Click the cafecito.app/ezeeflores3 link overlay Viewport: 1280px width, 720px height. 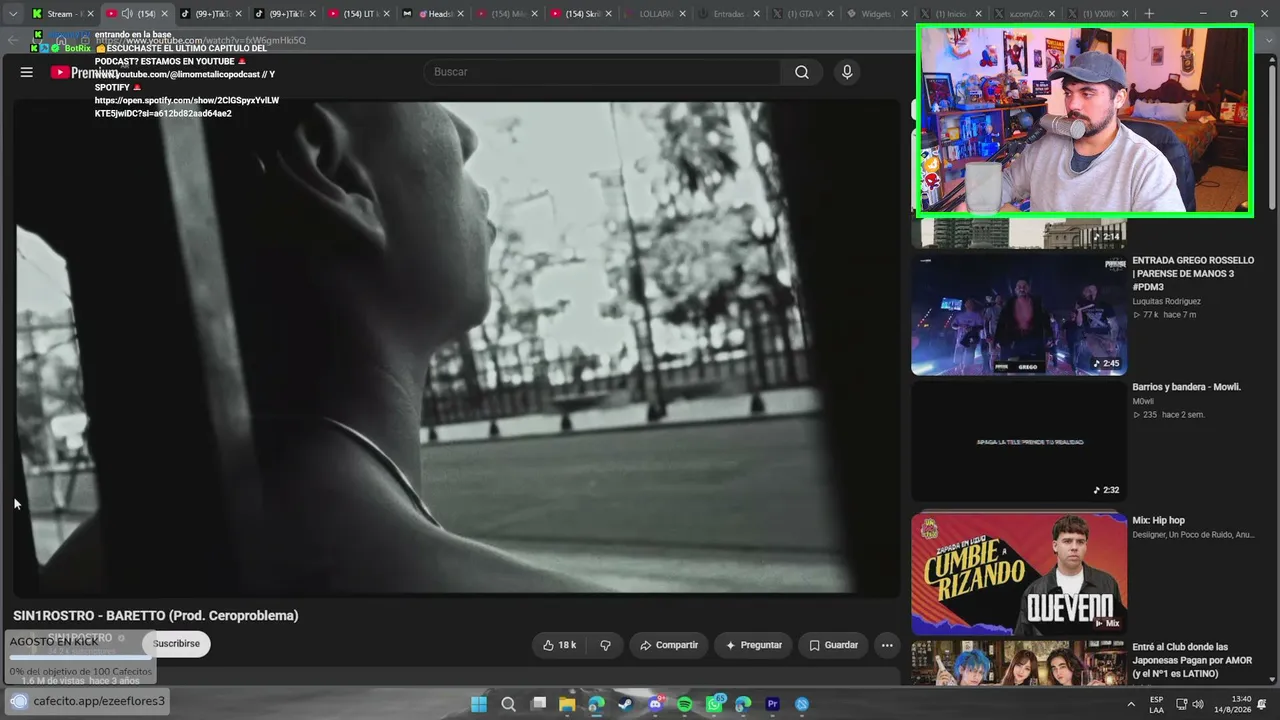[88, 701]
